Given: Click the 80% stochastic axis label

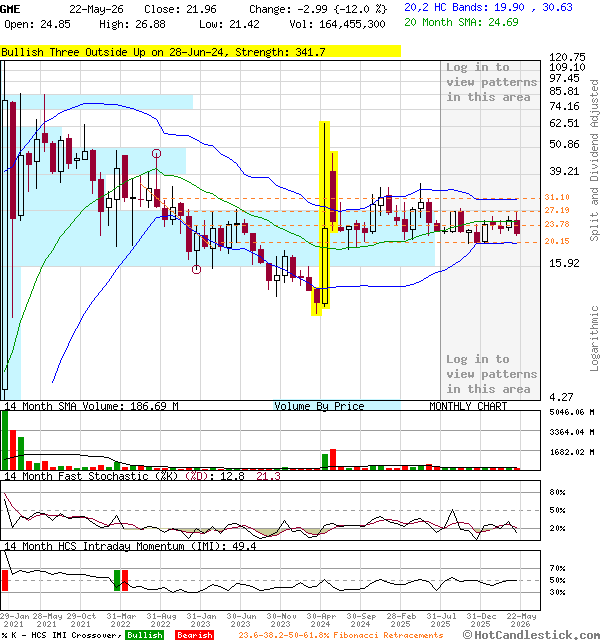Looking at the screenshot, I should pyautogui.click(x=557, y=492).
